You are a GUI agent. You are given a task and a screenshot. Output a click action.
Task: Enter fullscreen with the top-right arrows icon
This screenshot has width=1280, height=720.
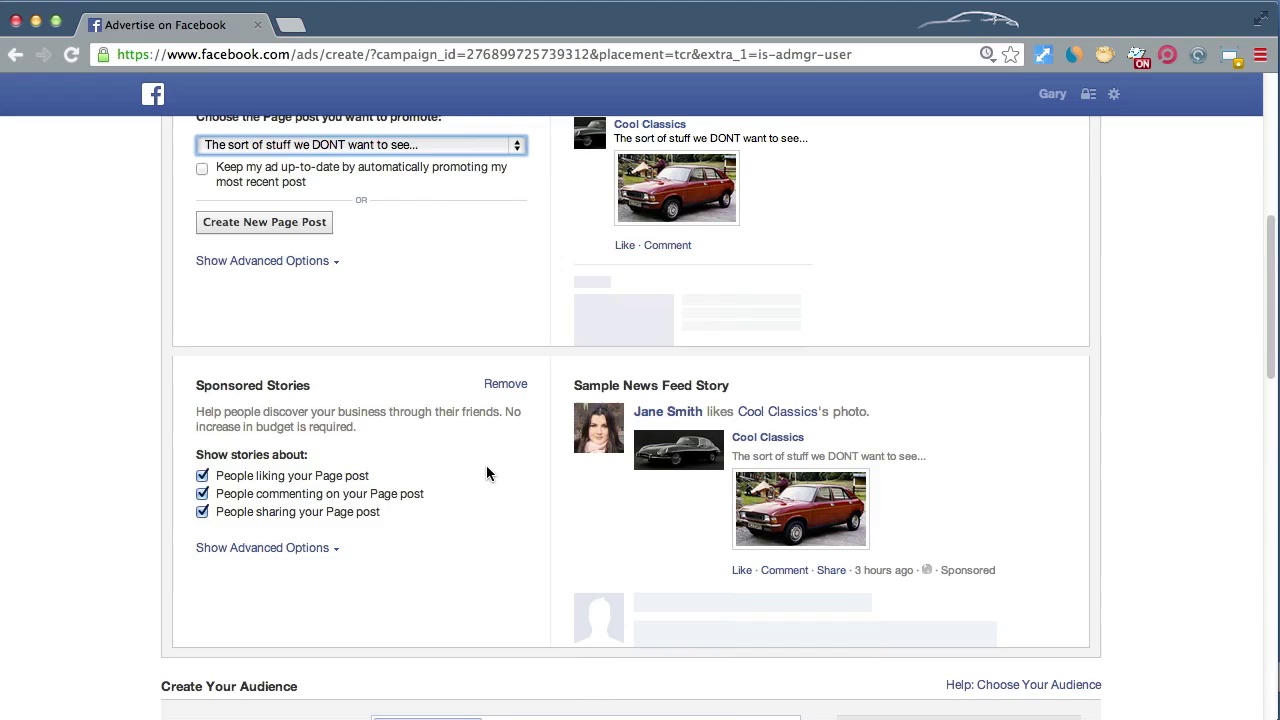(1260, 18)
